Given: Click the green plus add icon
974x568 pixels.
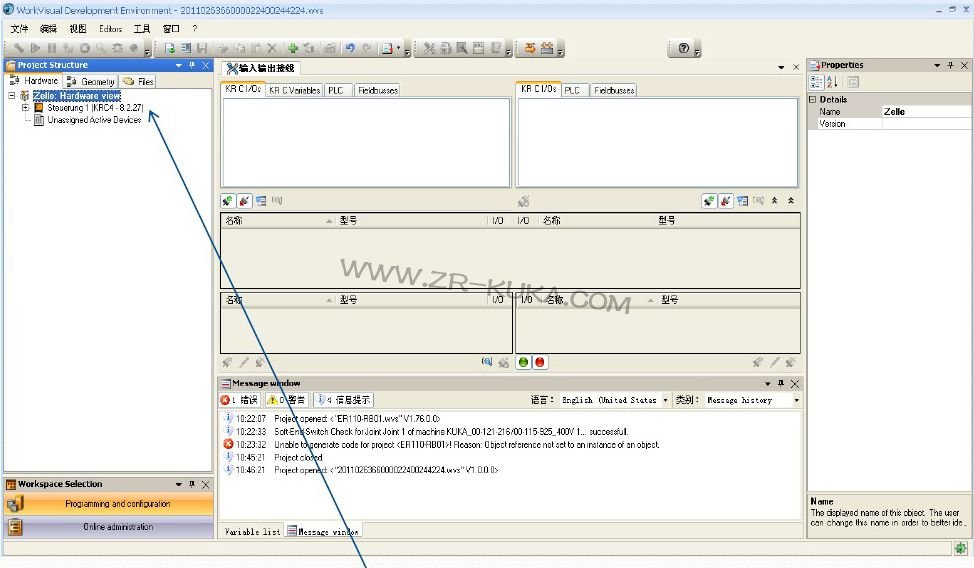Looking at the screenshot, I should [293, 48].
